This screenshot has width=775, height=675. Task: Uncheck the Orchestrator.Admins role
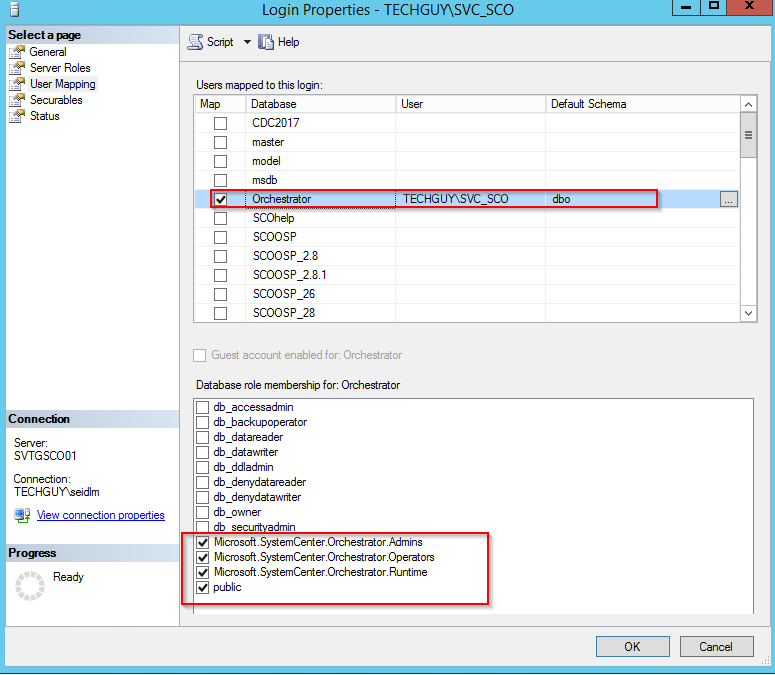203,543
